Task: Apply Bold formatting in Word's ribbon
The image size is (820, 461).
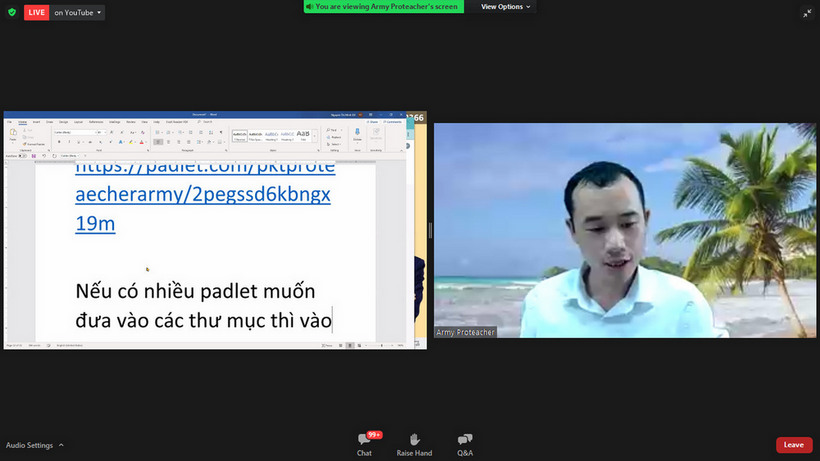Action: 59,142
